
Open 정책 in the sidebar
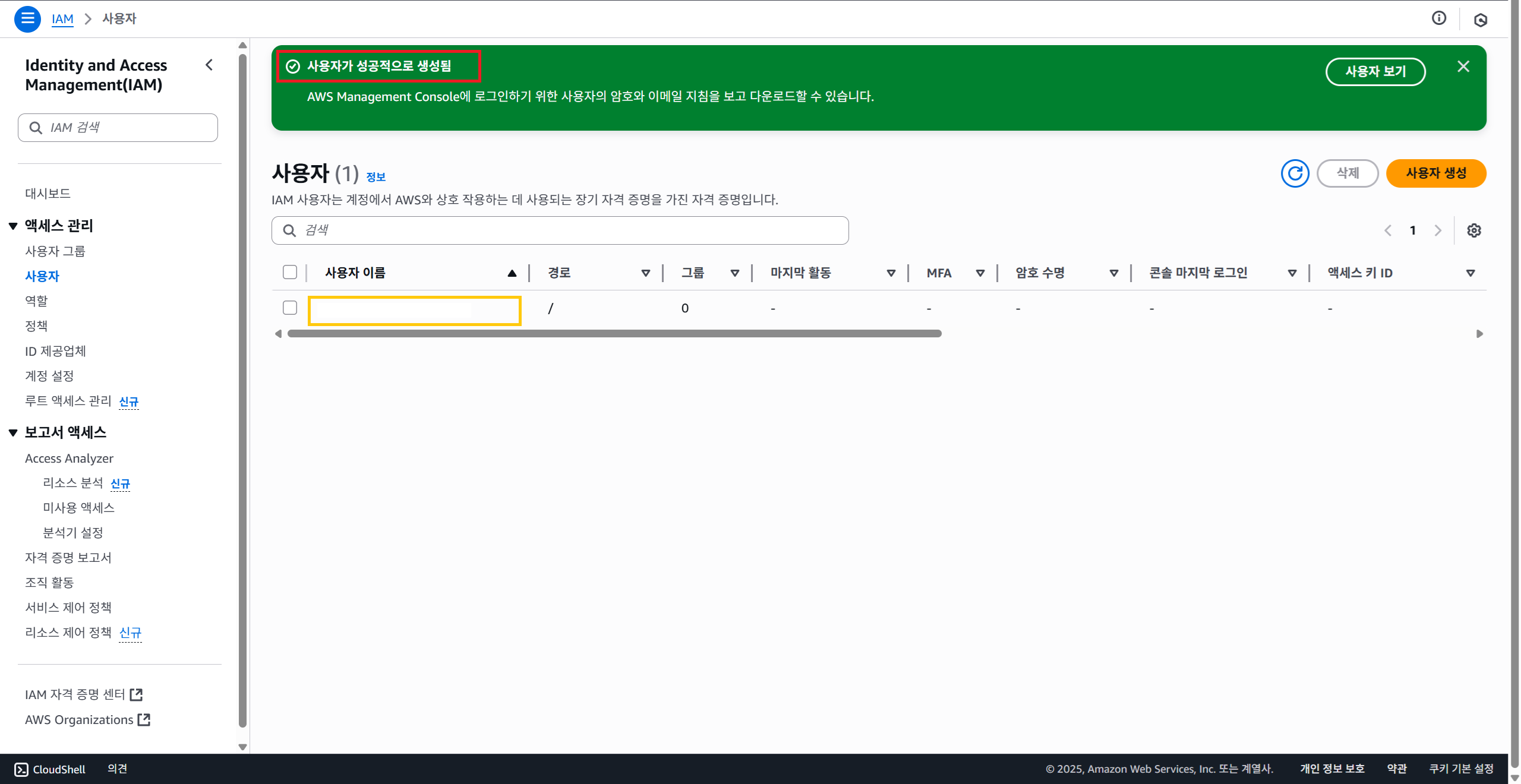pyautogui.click(x=36, y=326)
